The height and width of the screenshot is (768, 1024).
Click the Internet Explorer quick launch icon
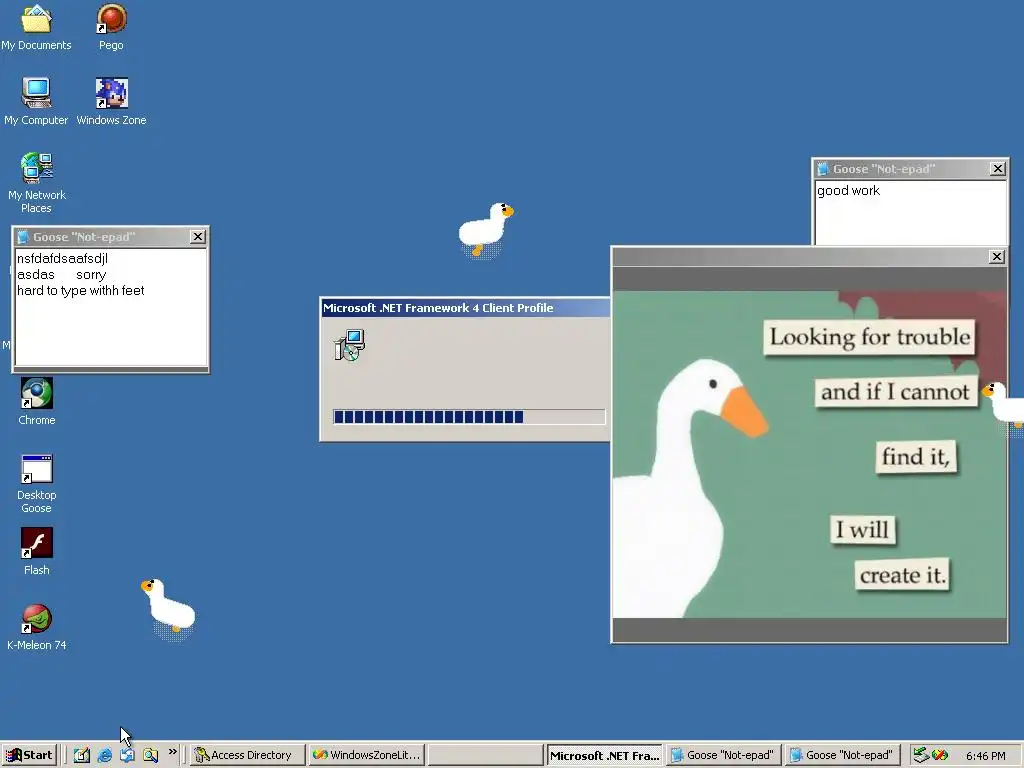point(104,755)
